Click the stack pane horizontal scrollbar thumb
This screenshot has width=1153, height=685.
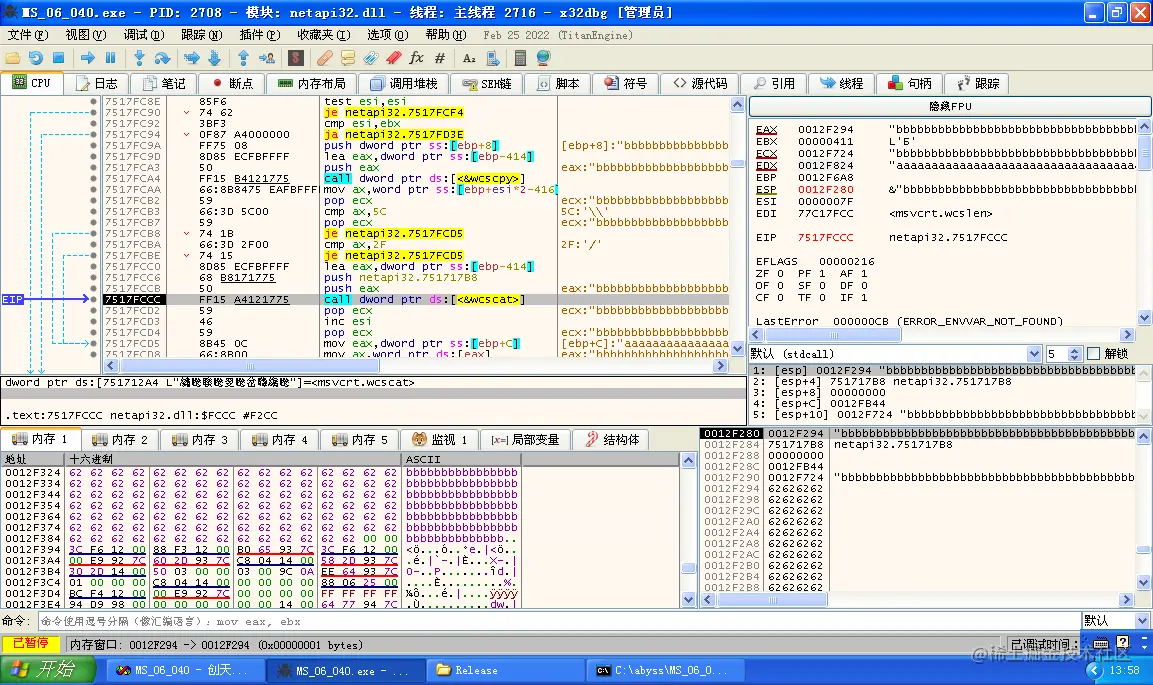(x=772, y=600)
